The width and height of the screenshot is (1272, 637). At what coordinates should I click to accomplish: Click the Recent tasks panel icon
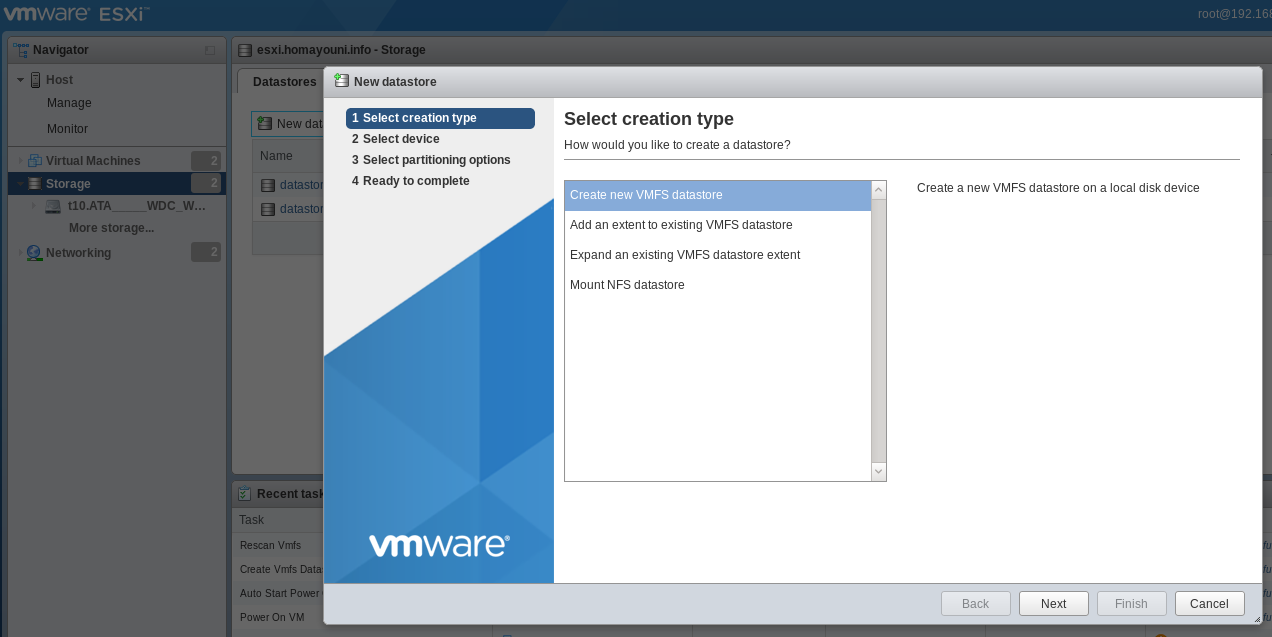tap(245, 493)
